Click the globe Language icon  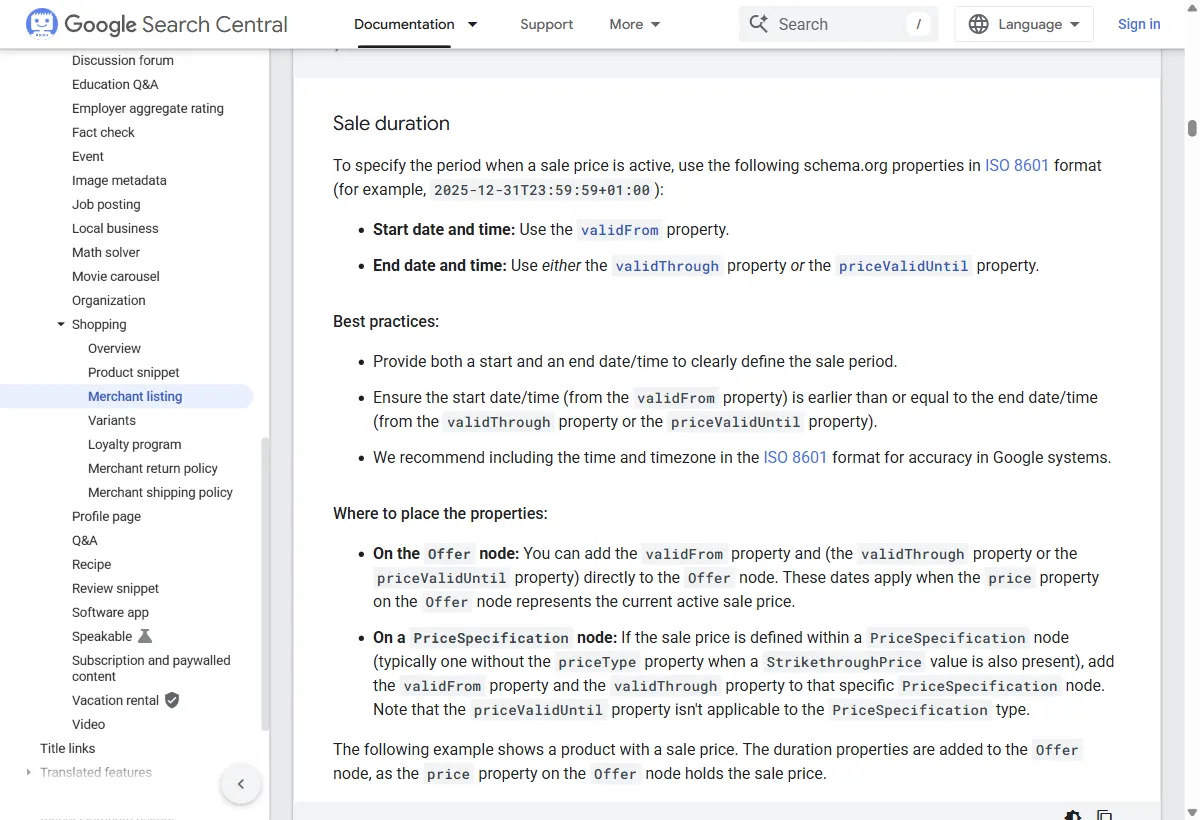[x=979, y=24]
